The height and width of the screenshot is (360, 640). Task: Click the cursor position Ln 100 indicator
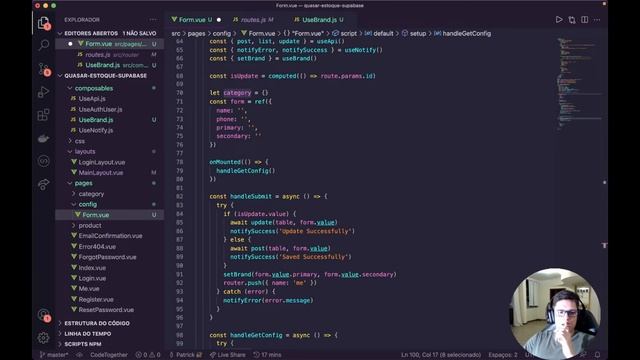point(441,355)
